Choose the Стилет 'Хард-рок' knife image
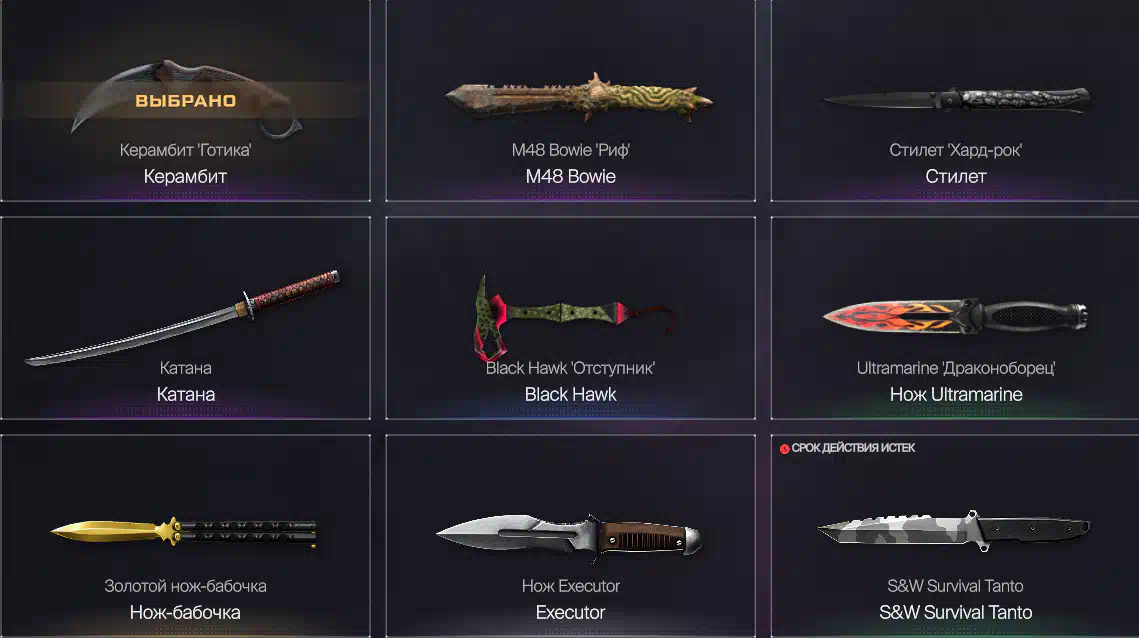Image resolution: width=1139 pixels, height=638 pixels. (957, 100)
